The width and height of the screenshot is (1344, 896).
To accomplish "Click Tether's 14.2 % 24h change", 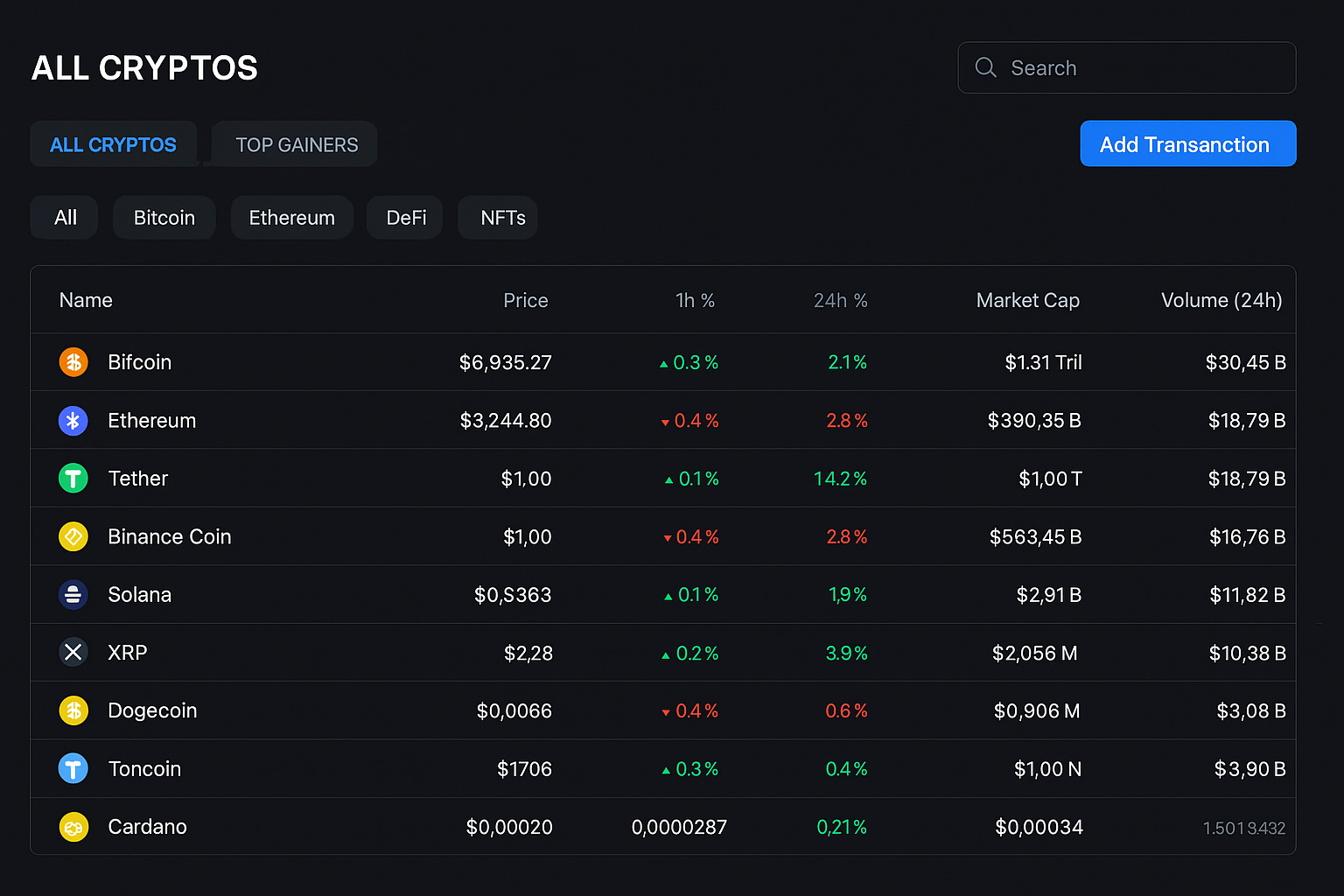I will pyautogui.click(x=840, y=479).
